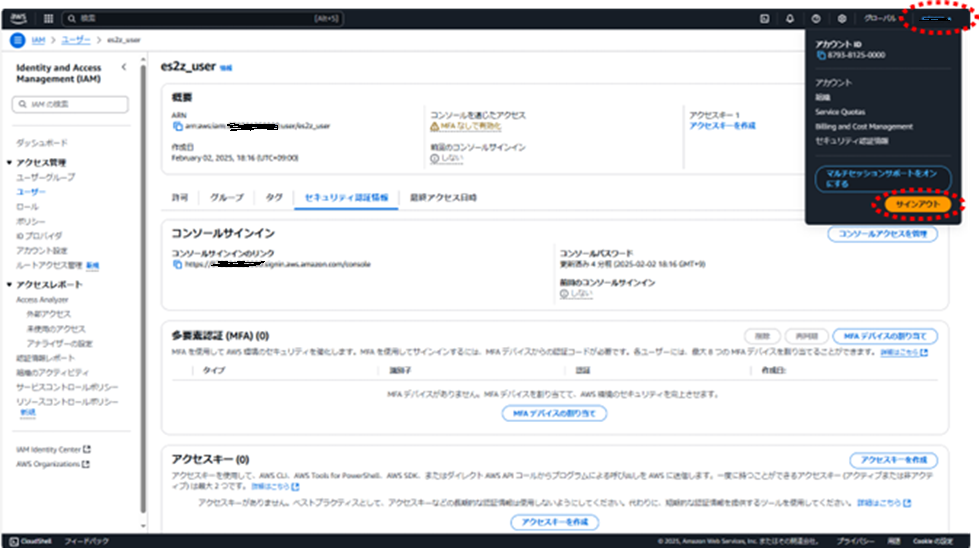This screenshot has width=979, height=548.
Task: Choose セキュリティ認証情報 in the account menu
Action: (x=852, y=140)
